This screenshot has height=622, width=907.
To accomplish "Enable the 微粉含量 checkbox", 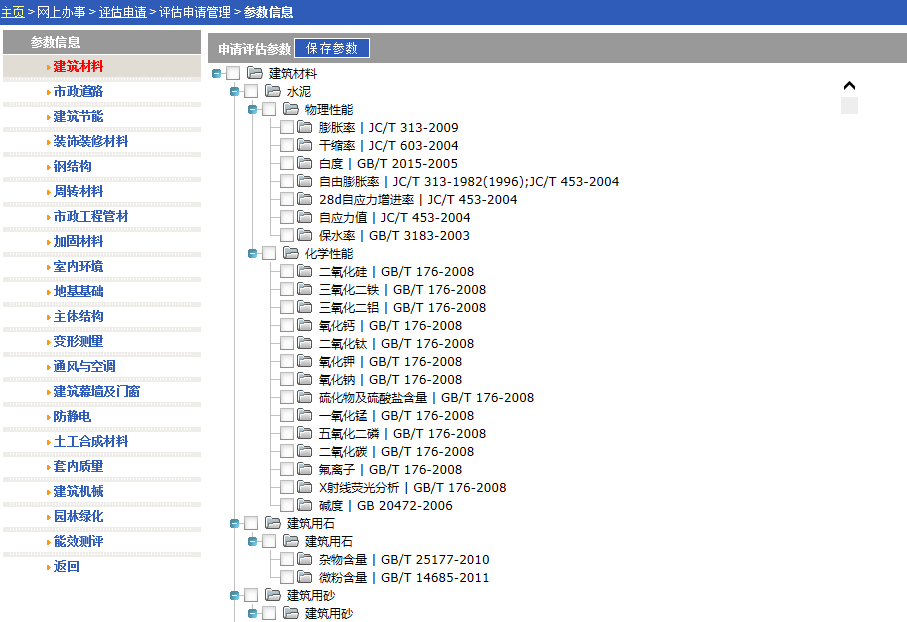I will tap(287, 578).
